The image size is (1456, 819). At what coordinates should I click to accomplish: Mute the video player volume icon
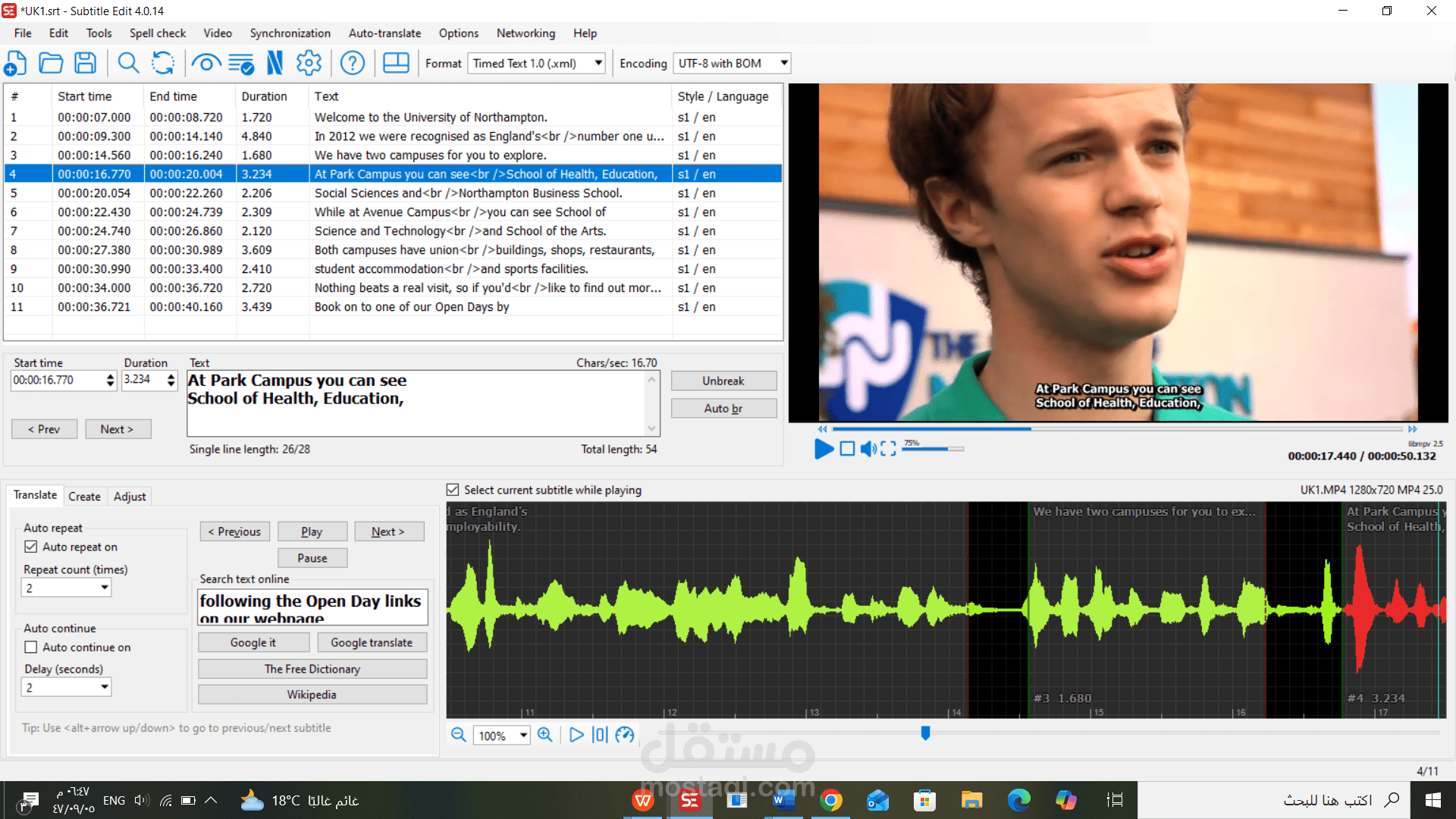[868, 449]
